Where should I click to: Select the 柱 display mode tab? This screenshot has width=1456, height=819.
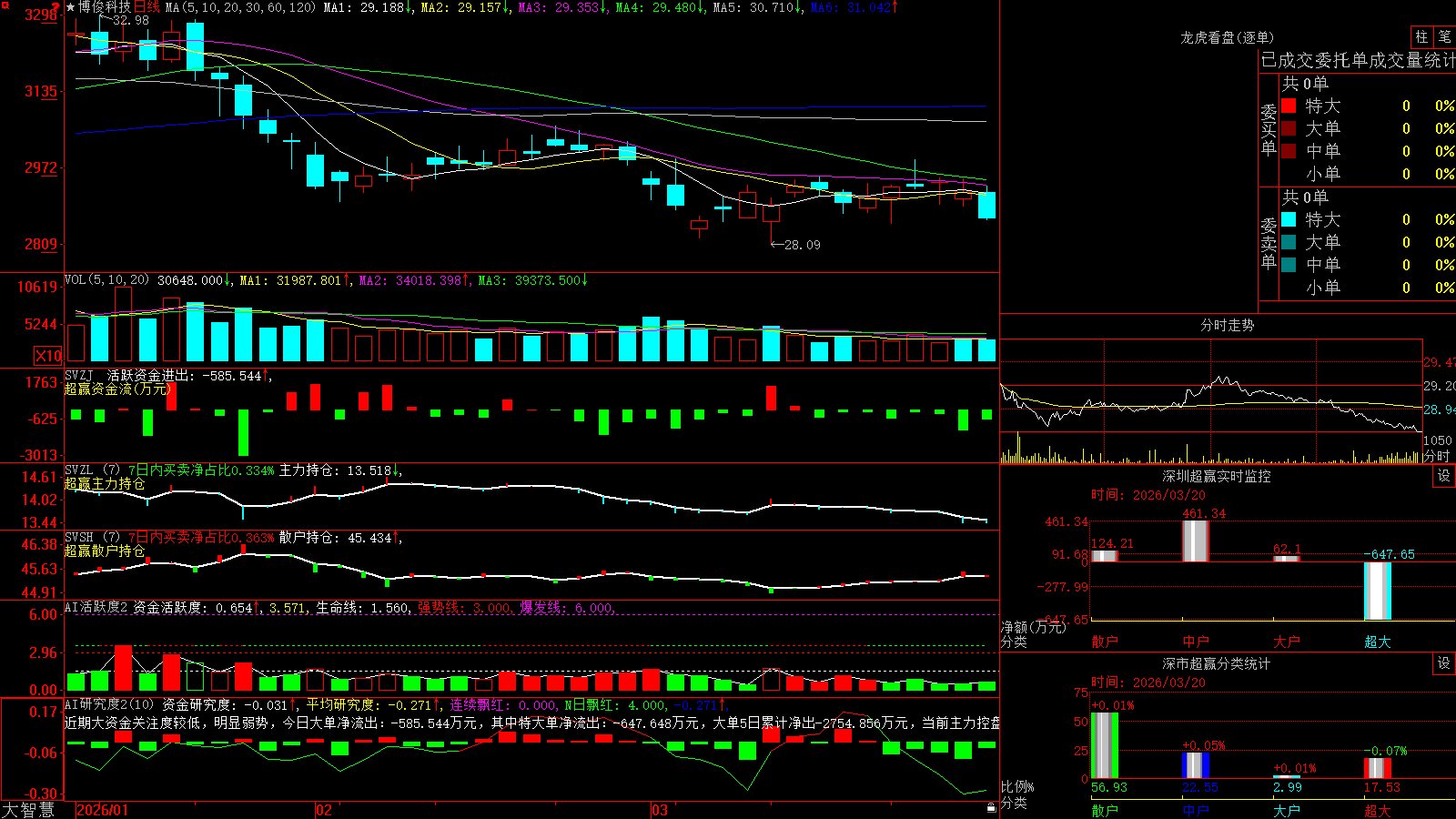tap(1421, 36)
